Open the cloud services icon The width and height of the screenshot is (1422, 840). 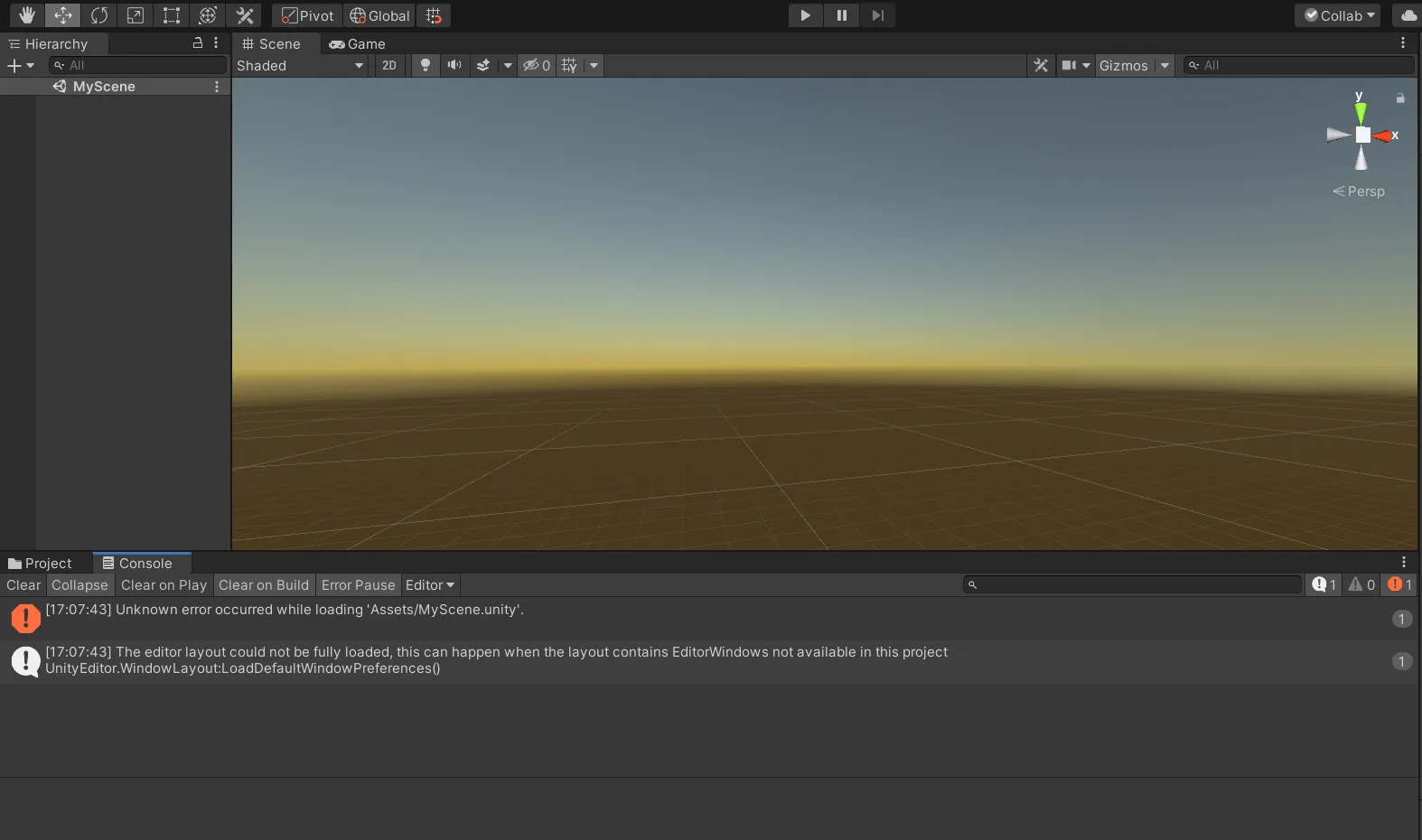1408,15
